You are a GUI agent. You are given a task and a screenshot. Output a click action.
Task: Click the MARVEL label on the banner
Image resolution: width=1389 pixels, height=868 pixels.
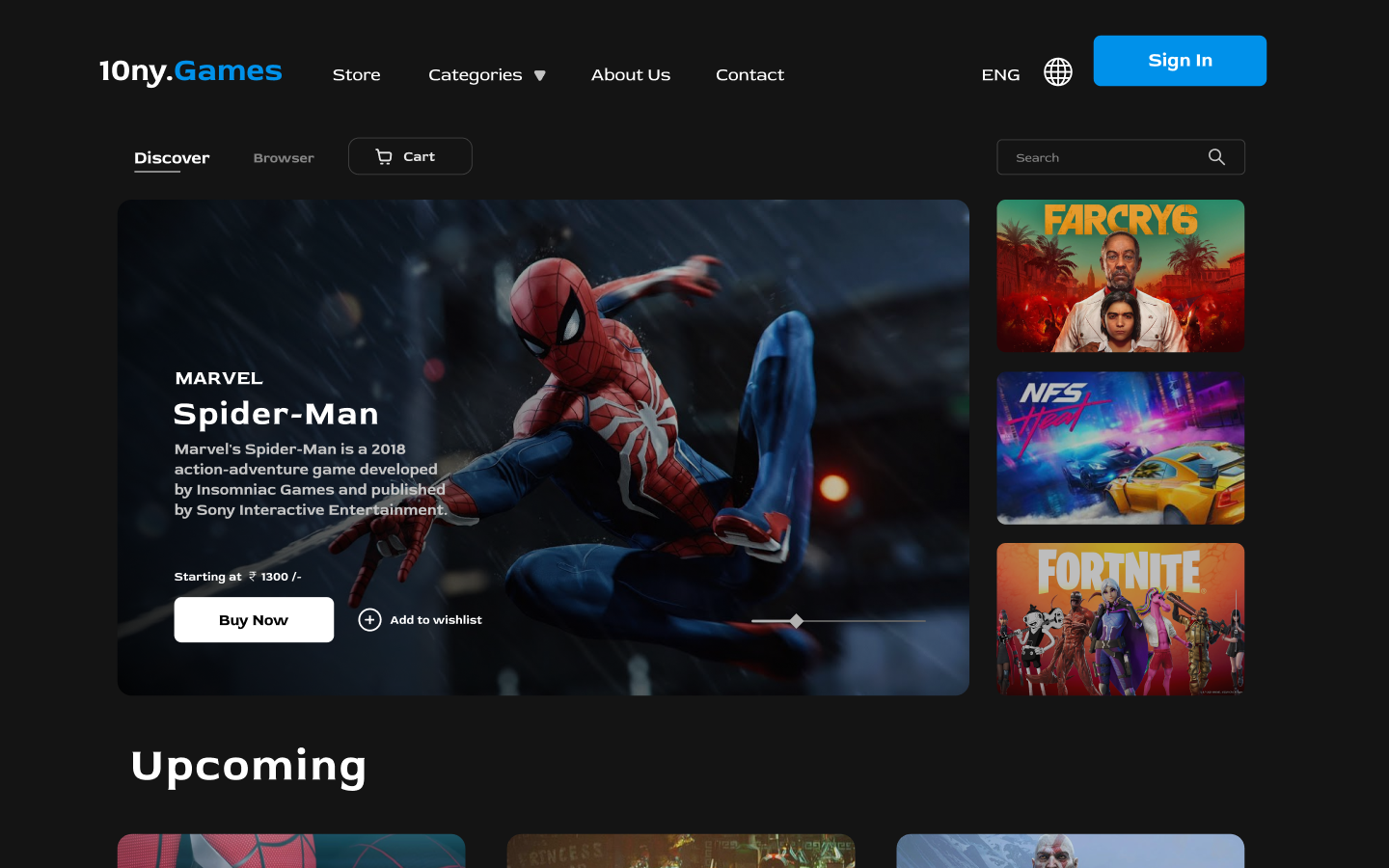coord(219,378)
